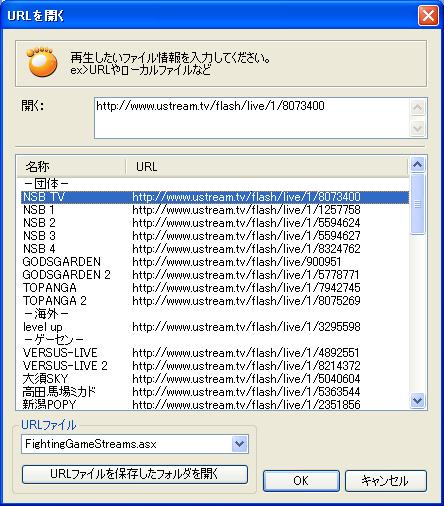444x506 pixels.
Task: Click the GOM Player foot logo icon
Action: tap(42, 62)
